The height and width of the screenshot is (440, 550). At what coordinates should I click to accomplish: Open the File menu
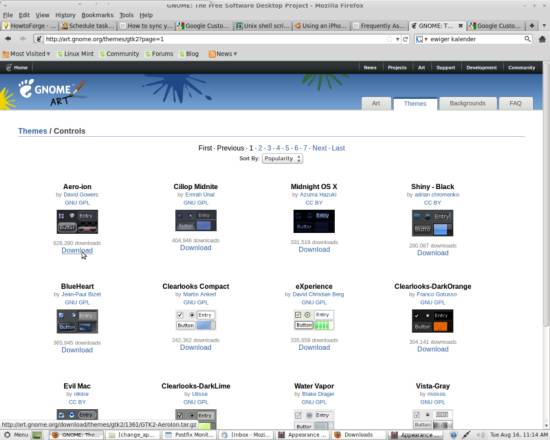coord(8,15)
